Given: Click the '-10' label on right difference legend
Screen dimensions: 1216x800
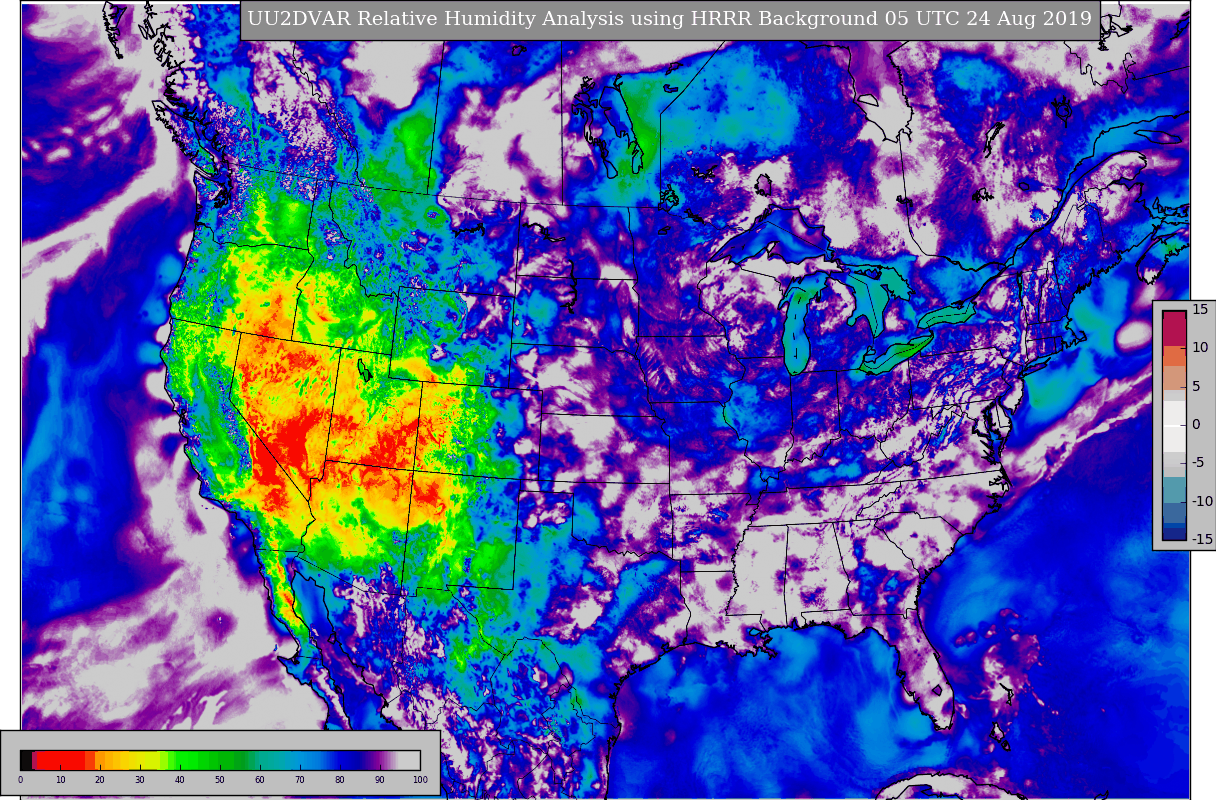Looking at the screenshot, I should pos(1202,501).
